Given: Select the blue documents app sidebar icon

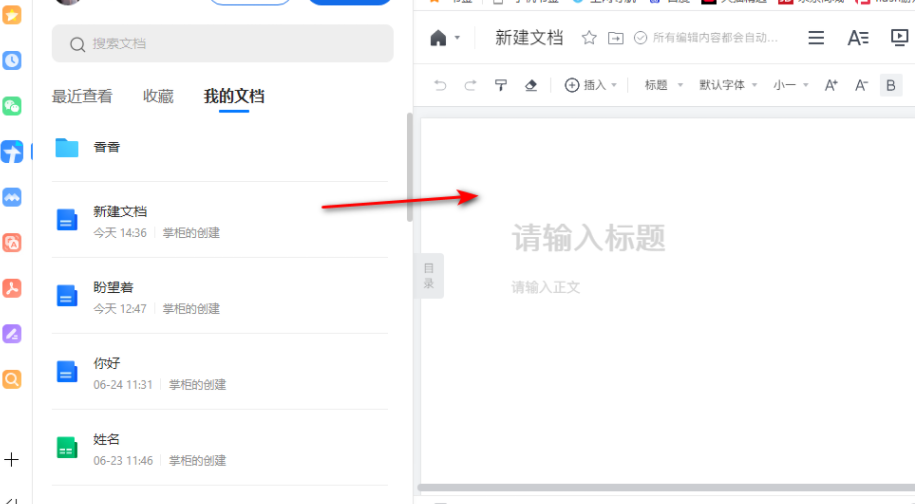Looking at the screenshot, I should point(12,152).
